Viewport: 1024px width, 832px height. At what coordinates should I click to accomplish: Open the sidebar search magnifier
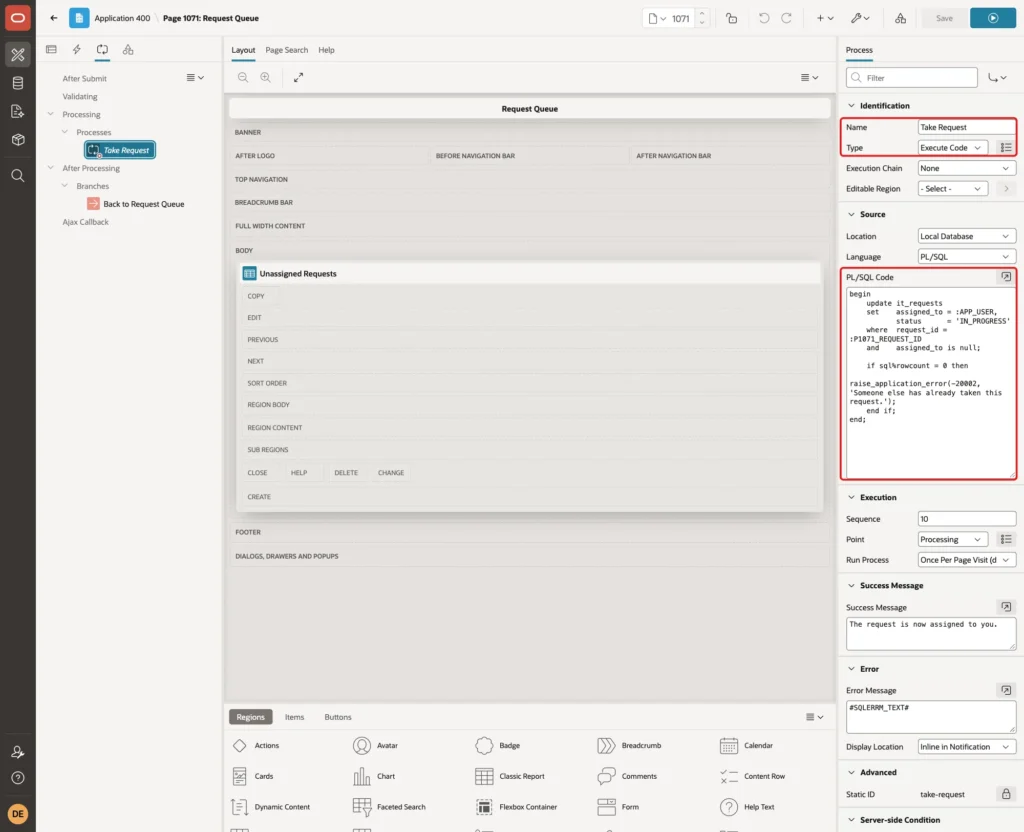click(18, 176)
